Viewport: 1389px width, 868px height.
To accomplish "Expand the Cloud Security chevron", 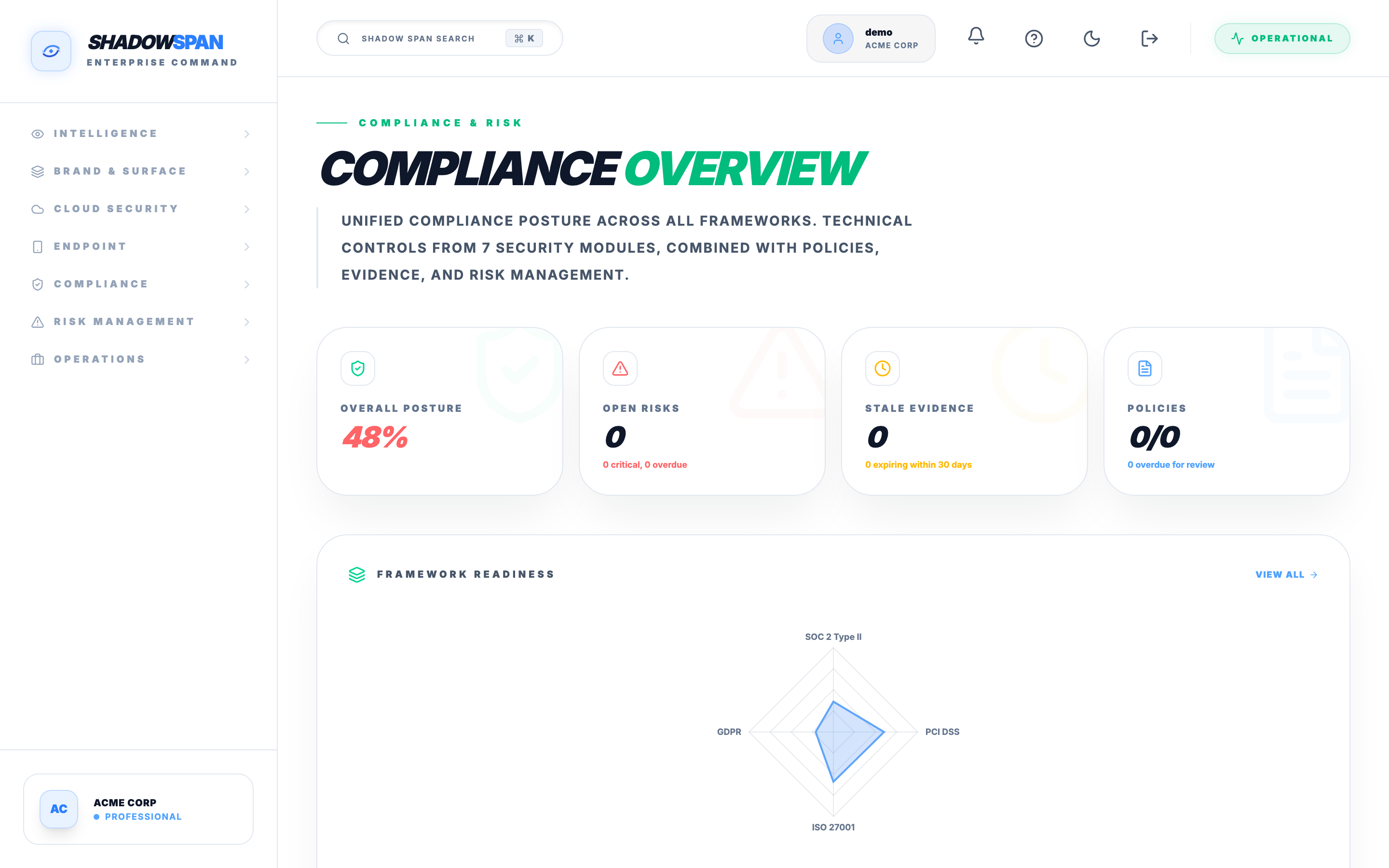I will (x=247, y=209).
